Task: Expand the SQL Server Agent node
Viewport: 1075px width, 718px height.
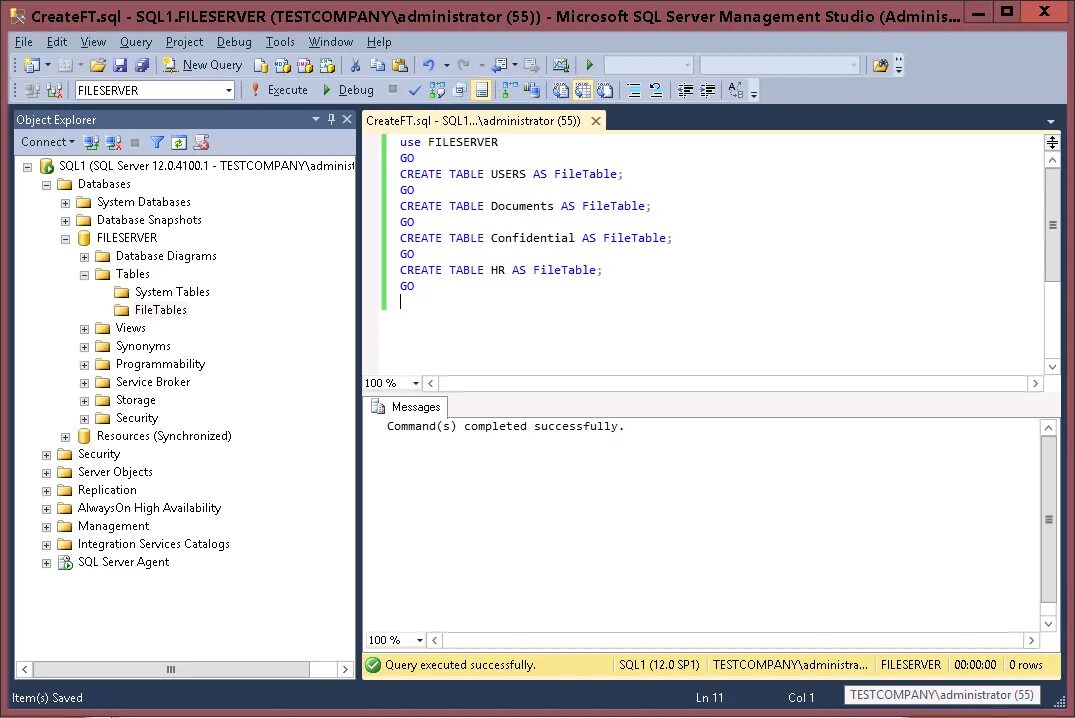Action: click(x=46, y=564)
